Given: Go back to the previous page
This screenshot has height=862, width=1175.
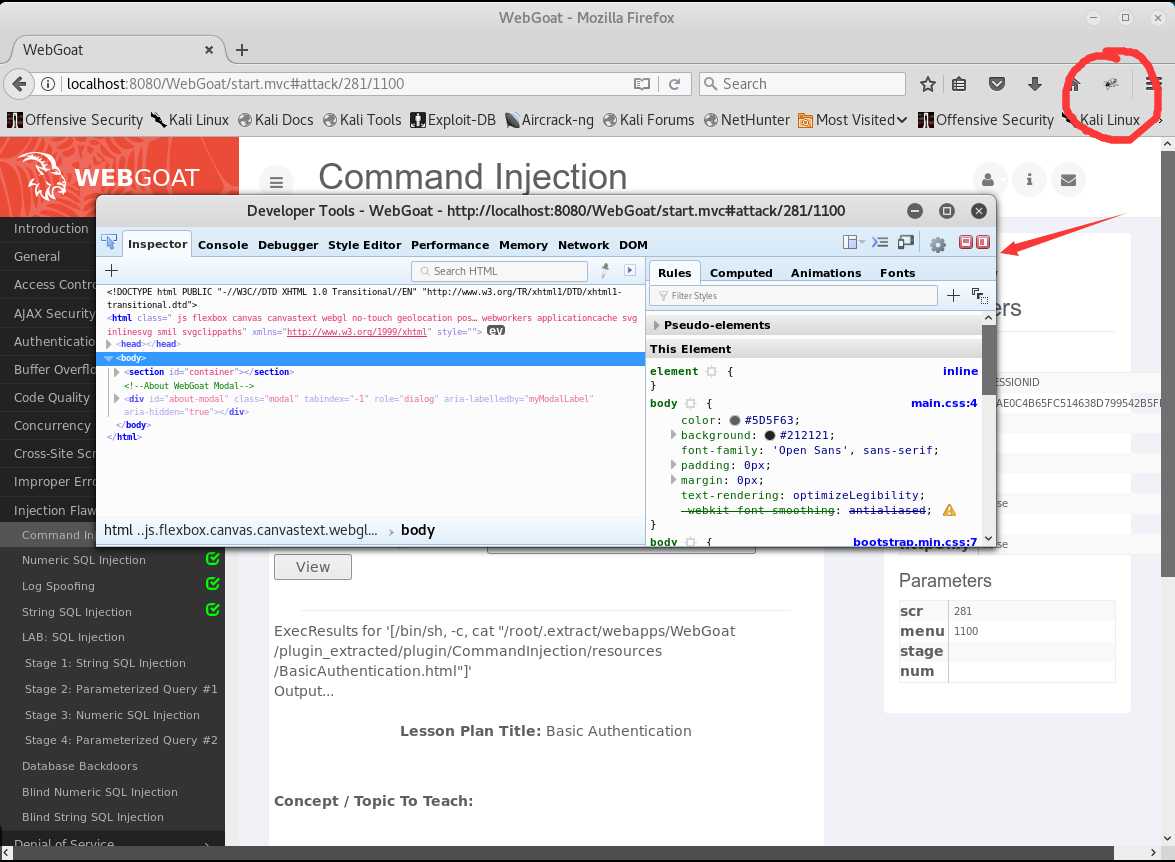Looking at the screenshot, I should tap(19, 84).
